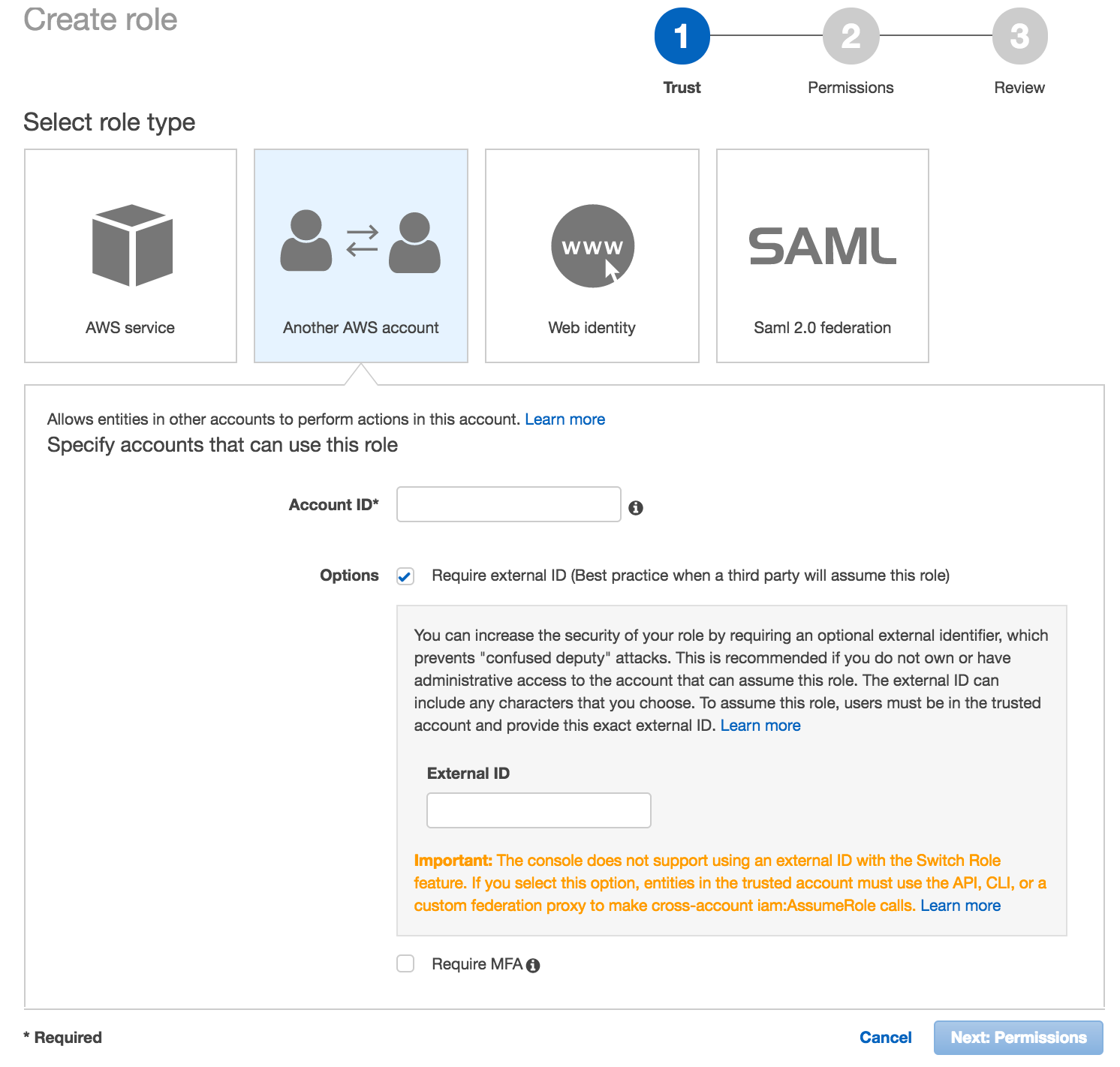Screen dimensions: 1120x1067
Task: Go to step 2 Permissions circle
Action: tap(851, 36)
